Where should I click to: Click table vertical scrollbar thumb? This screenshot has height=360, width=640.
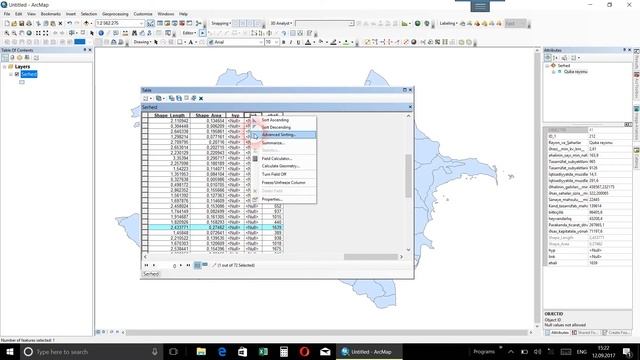tap(408, 176)
